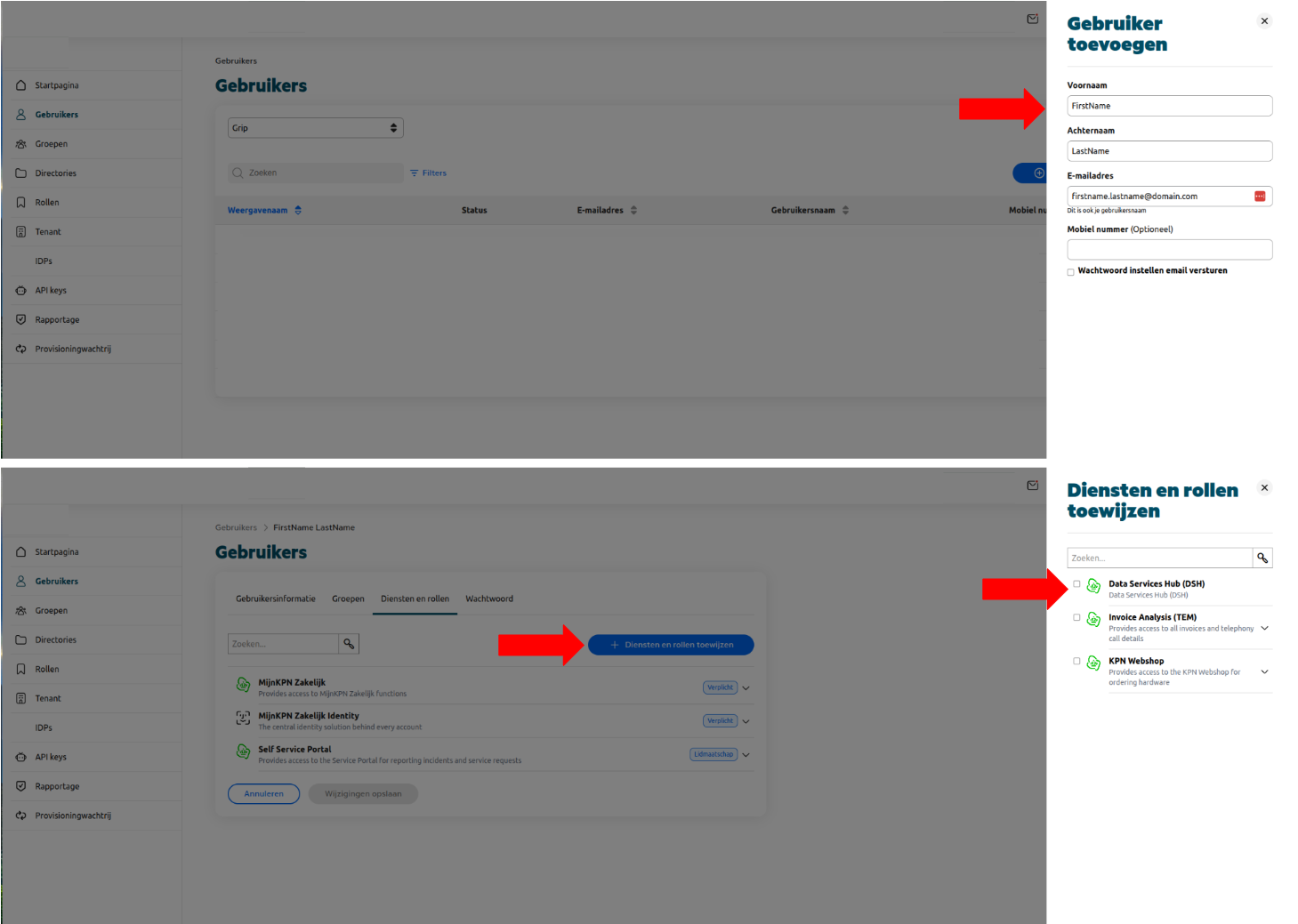Click the Gebruikers breadcrumb before FirstName LastName
The width and height of the screenshot is (1298, 924).
point(236,528)
